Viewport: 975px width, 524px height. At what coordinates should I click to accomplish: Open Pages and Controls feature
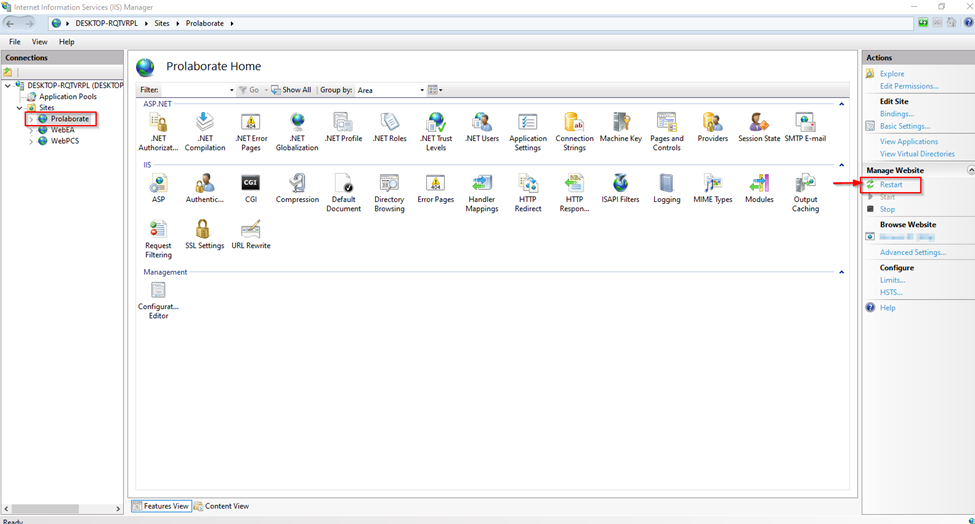coord(667,131)
